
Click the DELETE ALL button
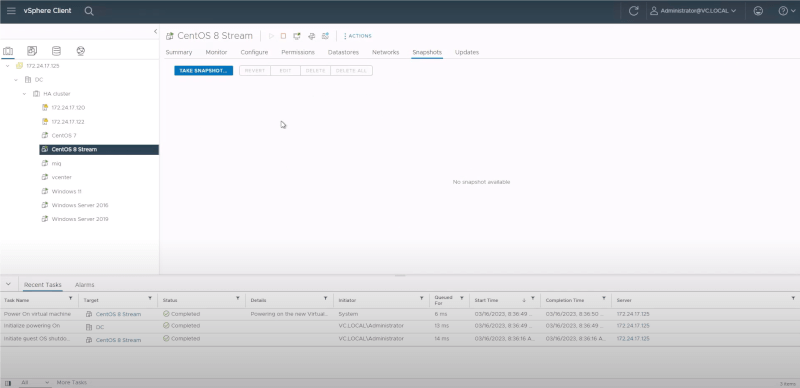pyautogui.click(x=352, y=70)
